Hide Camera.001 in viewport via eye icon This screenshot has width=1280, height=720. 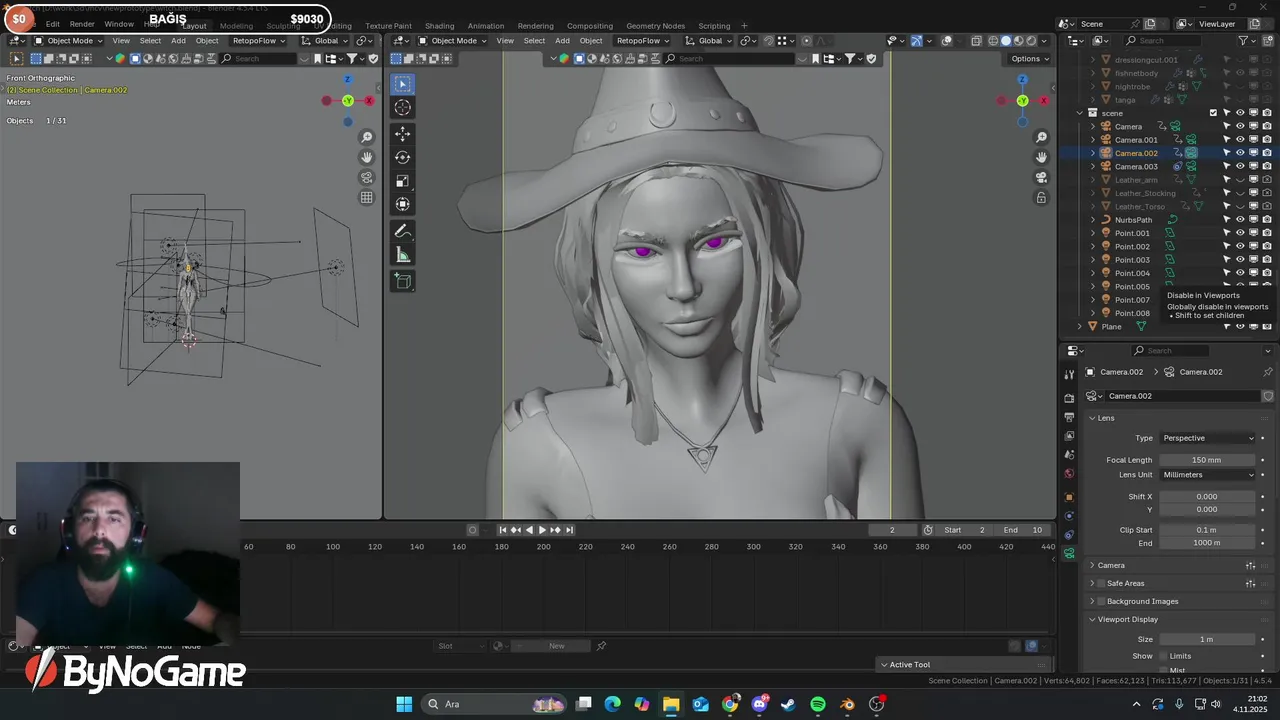(x=1240, y=140)
